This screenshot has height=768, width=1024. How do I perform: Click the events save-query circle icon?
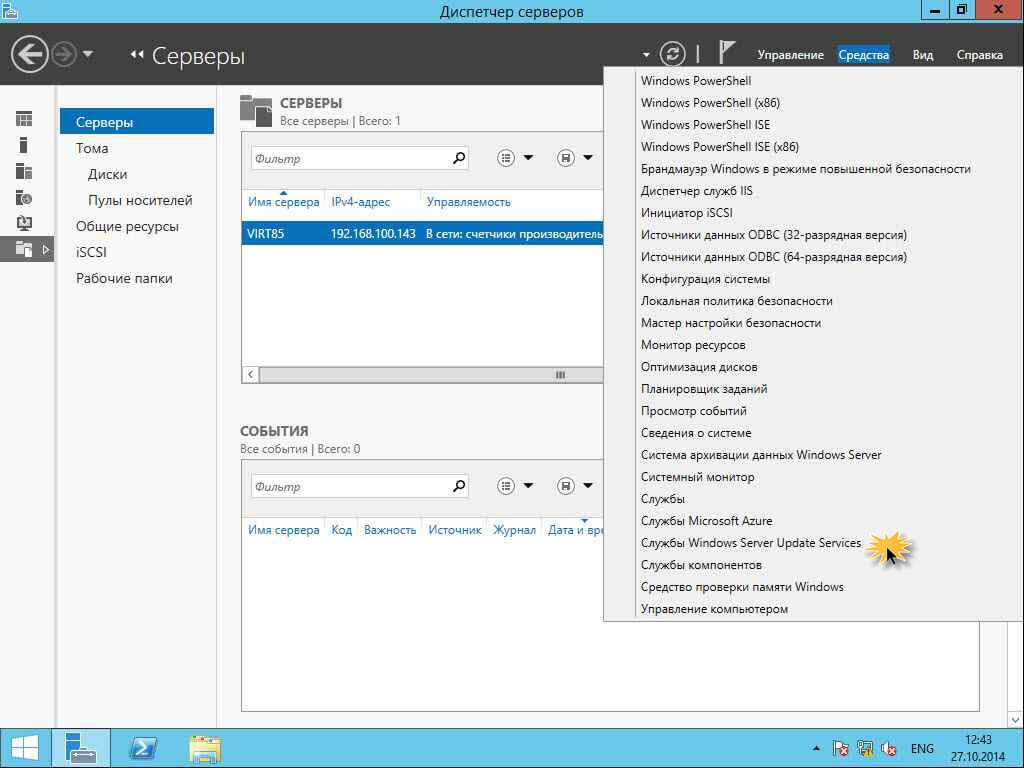[x=566, y=485]
